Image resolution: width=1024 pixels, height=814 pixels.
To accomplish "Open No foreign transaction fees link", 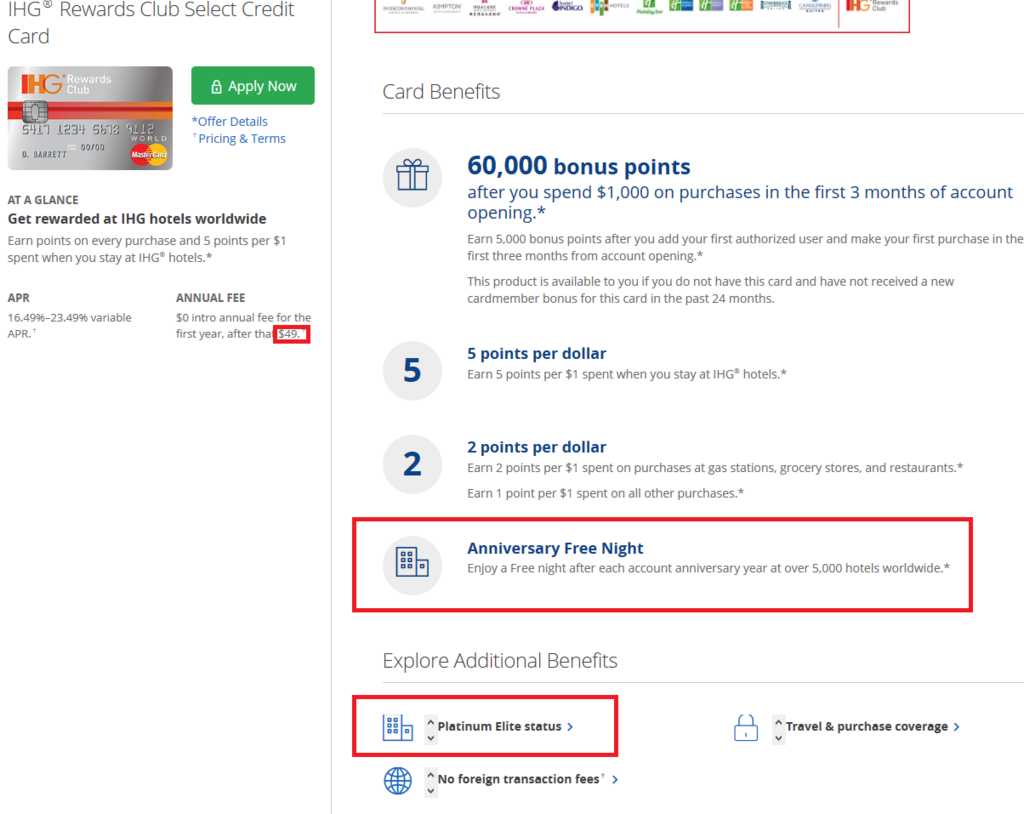I will pos(520,779).
